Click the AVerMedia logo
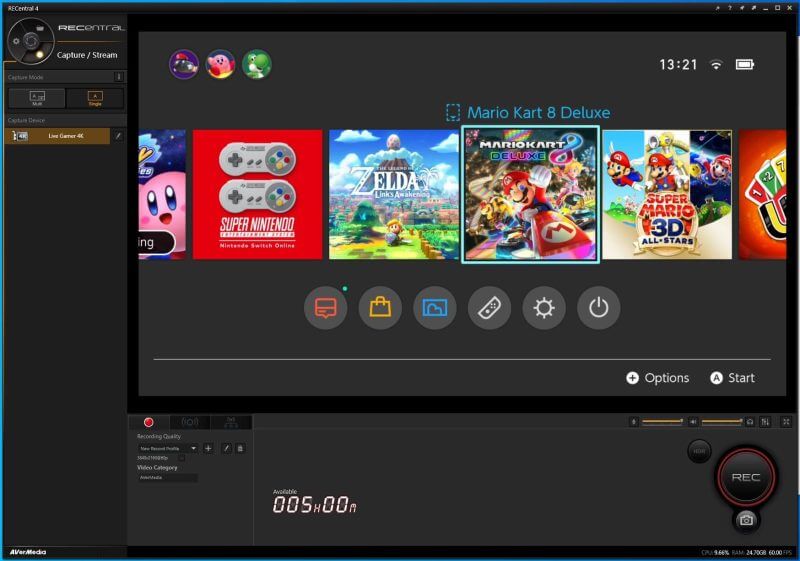800x561 pixels. click(28, 552)
